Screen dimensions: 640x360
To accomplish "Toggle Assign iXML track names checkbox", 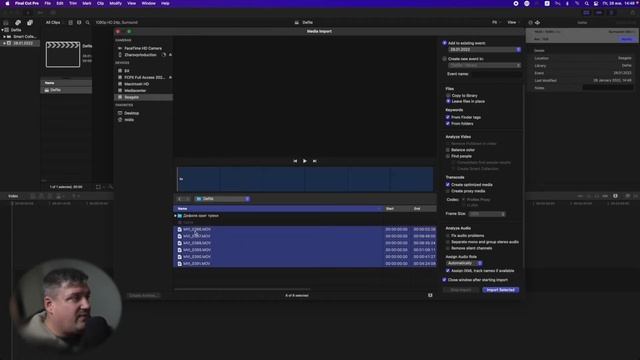I will click(448, 271).
